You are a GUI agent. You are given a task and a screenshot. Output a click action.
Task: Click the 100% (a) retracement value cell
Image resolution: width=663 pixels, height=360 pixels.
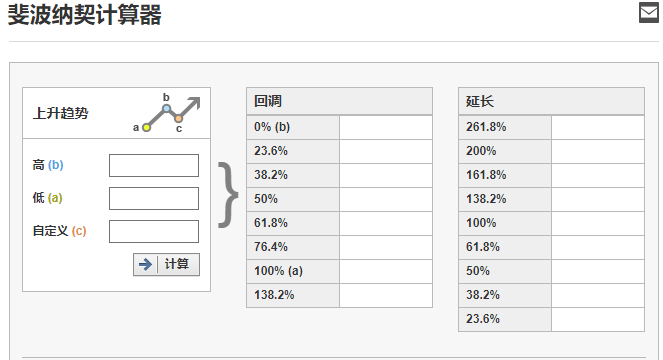tap(386, 271)
